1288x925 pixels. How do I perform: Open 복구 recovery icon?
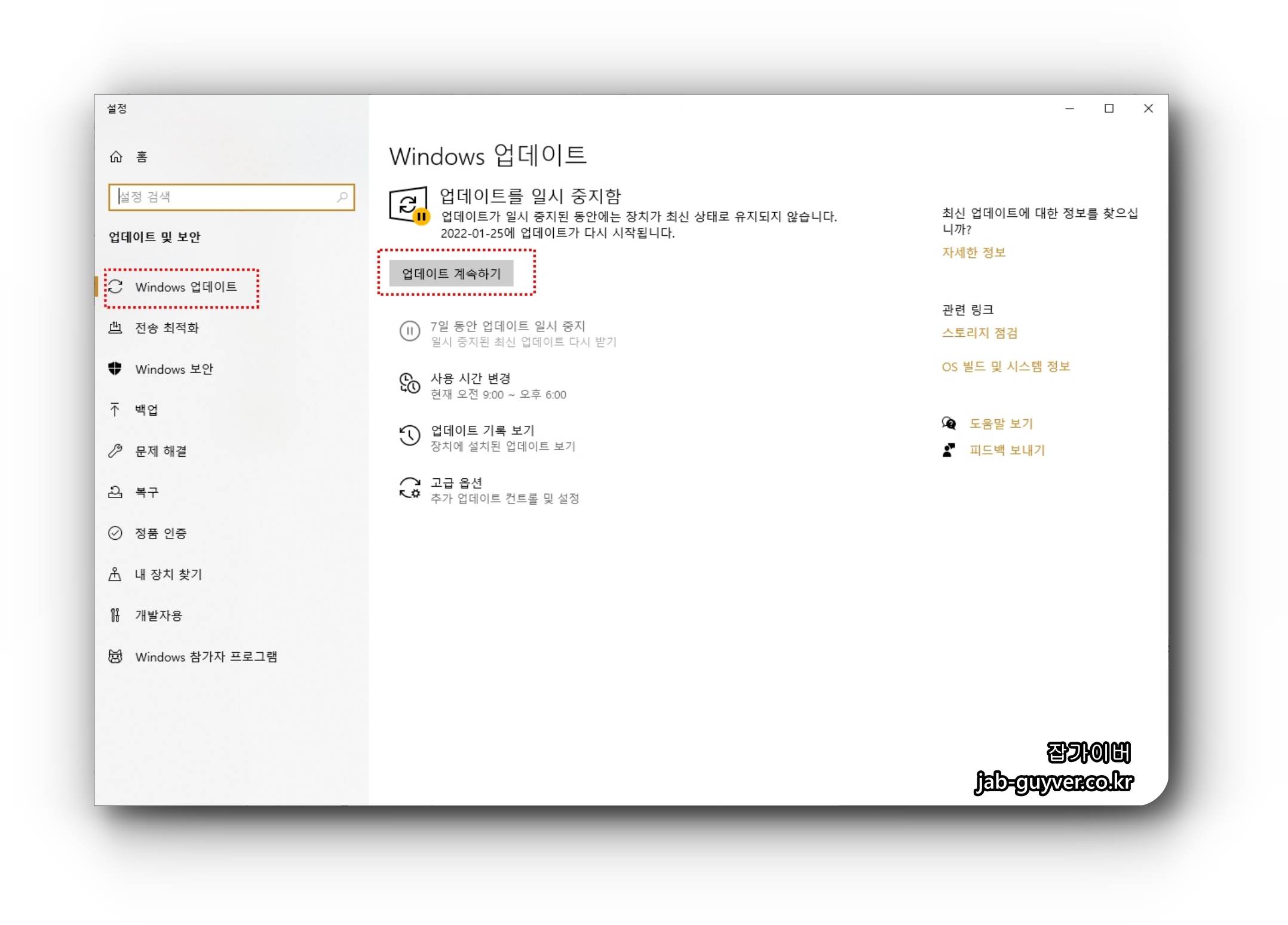point(115,492)
